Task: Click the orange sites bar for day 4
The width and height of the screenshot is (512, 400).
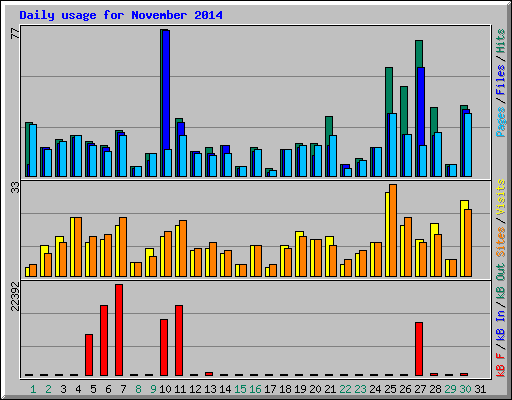Action: tap(78, 247)
